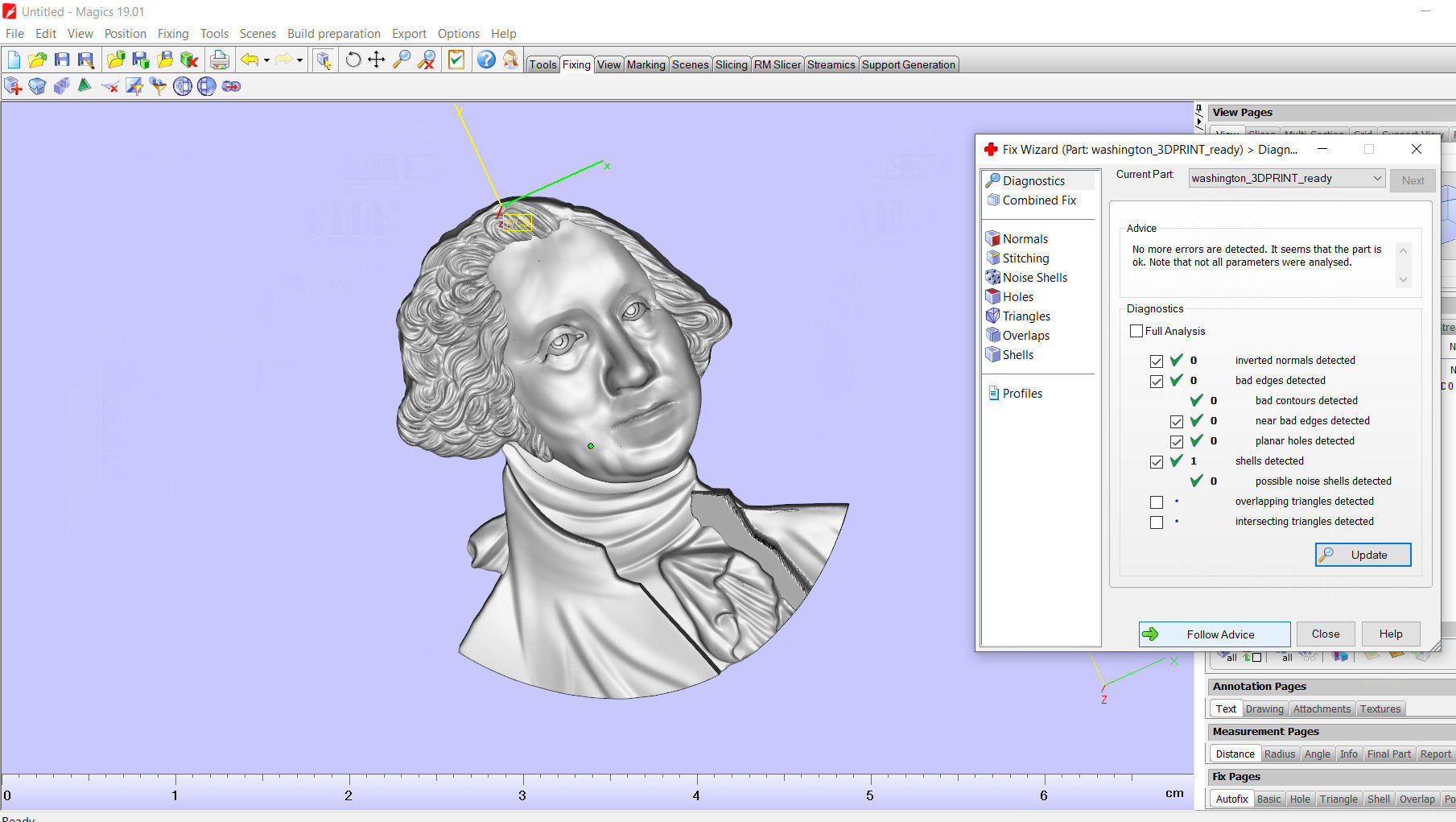Click the delete triangle red X icon
Image resolution: width=1456 pixels, height=822 pixels.
[x=110, y=86]
